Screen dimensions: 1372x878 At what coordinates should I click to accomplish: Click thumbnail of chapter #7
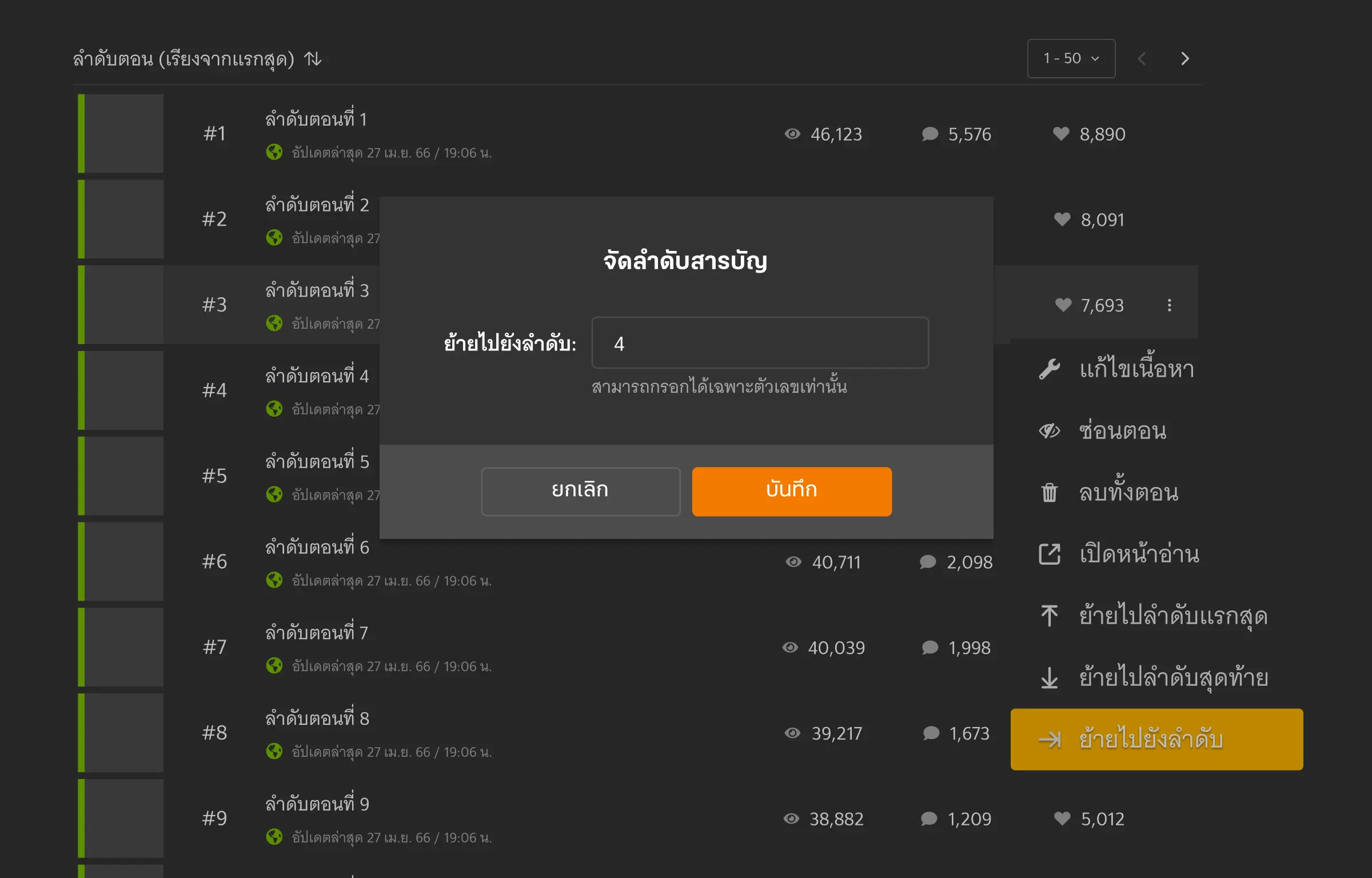point(121,646)
